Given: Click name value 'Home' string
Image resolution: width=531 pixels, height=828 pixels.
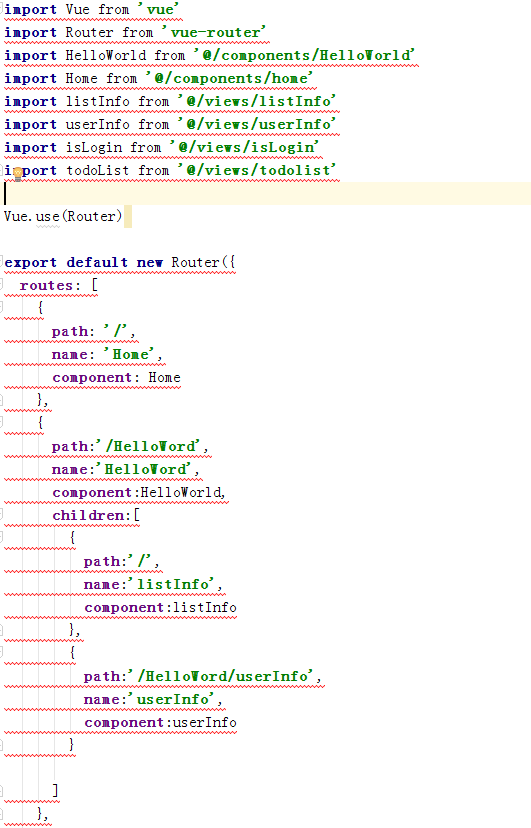Looking at the screenshot, I should pyautogui.click(x=130, y=354).
